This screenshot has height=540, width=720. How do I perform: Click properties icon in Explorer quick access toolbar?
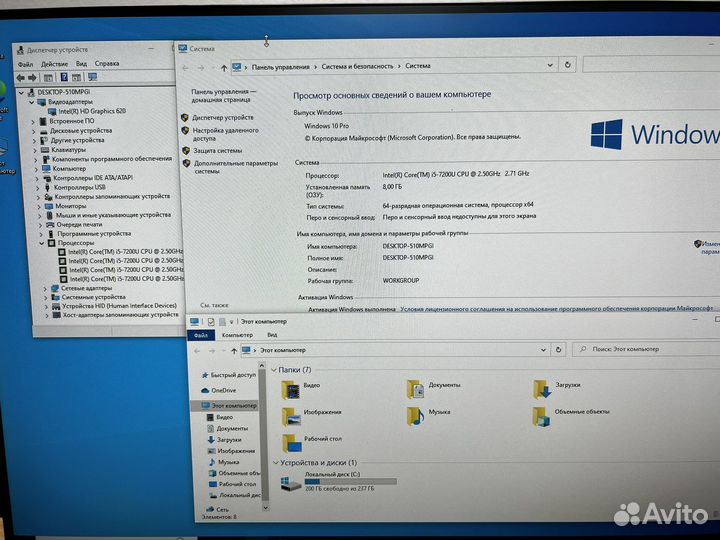[x=211, y=322]
